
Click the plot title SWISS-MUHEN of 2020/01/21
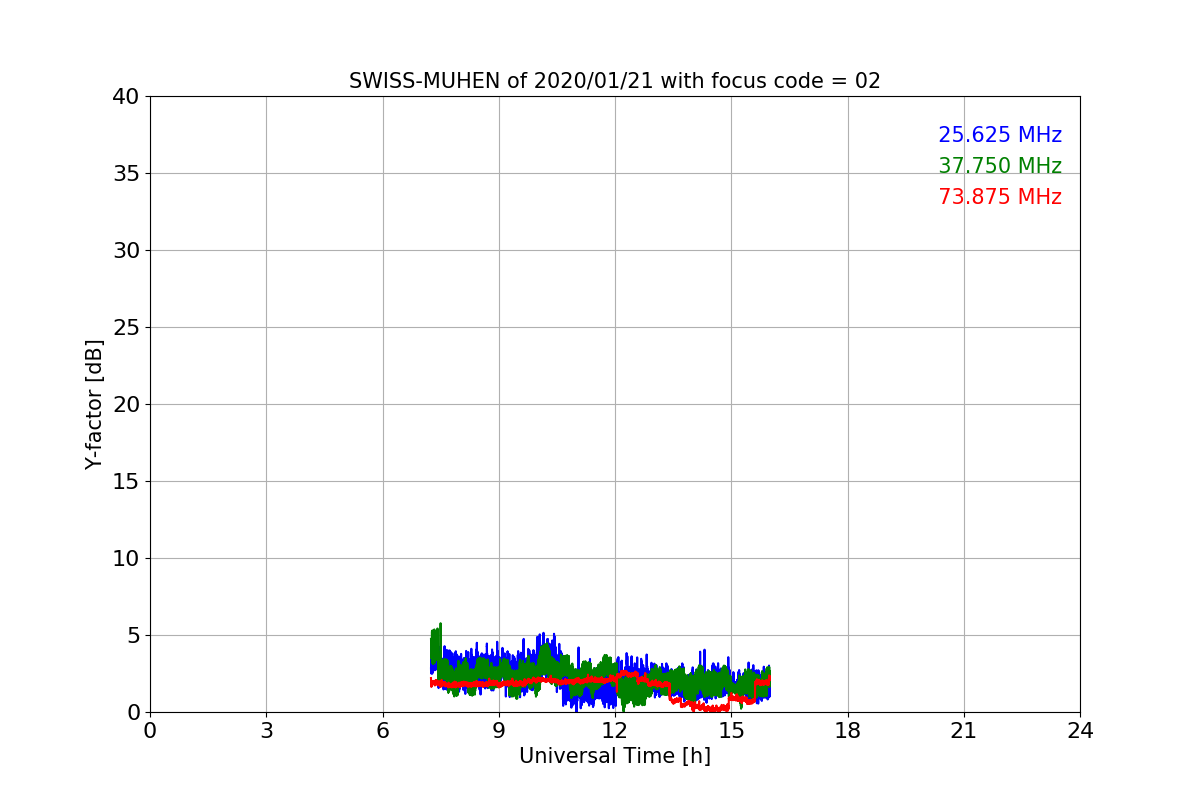point(614,81)
